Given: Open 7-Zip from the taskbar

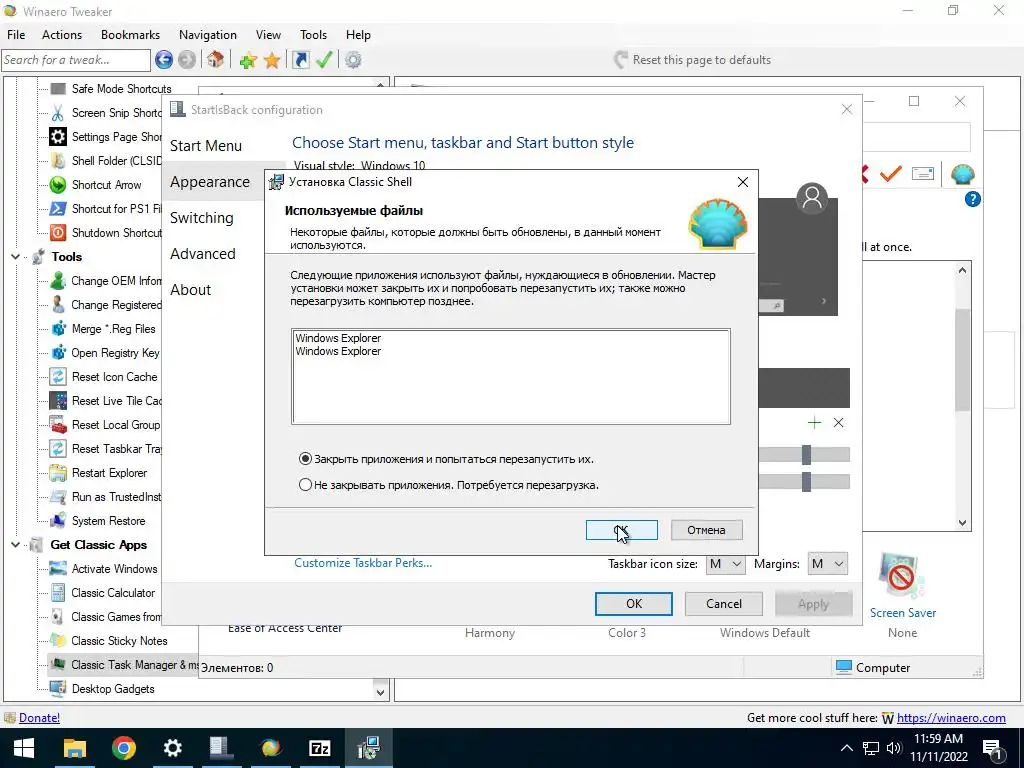Looking at the screenshot, I should coord(319,748).
